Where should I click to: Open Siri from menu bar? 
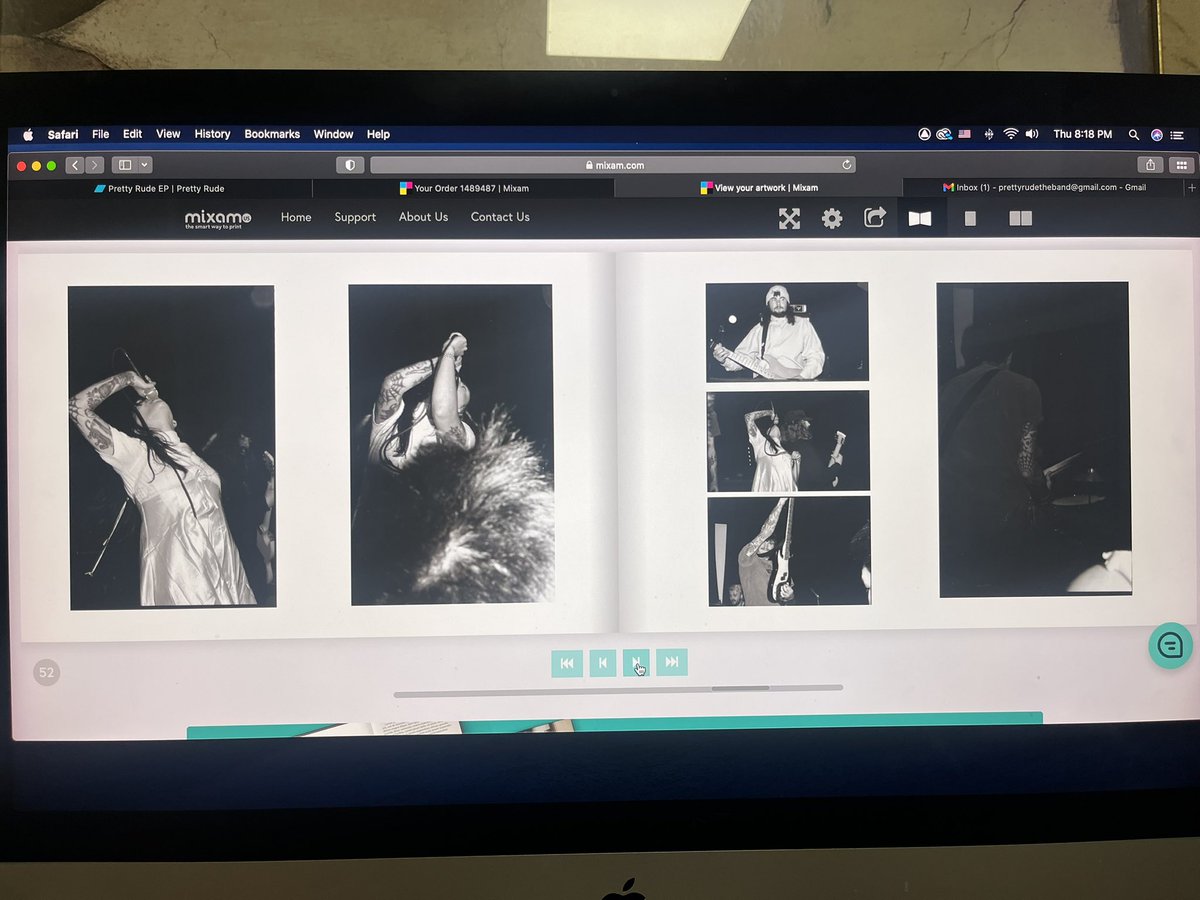1157,134
